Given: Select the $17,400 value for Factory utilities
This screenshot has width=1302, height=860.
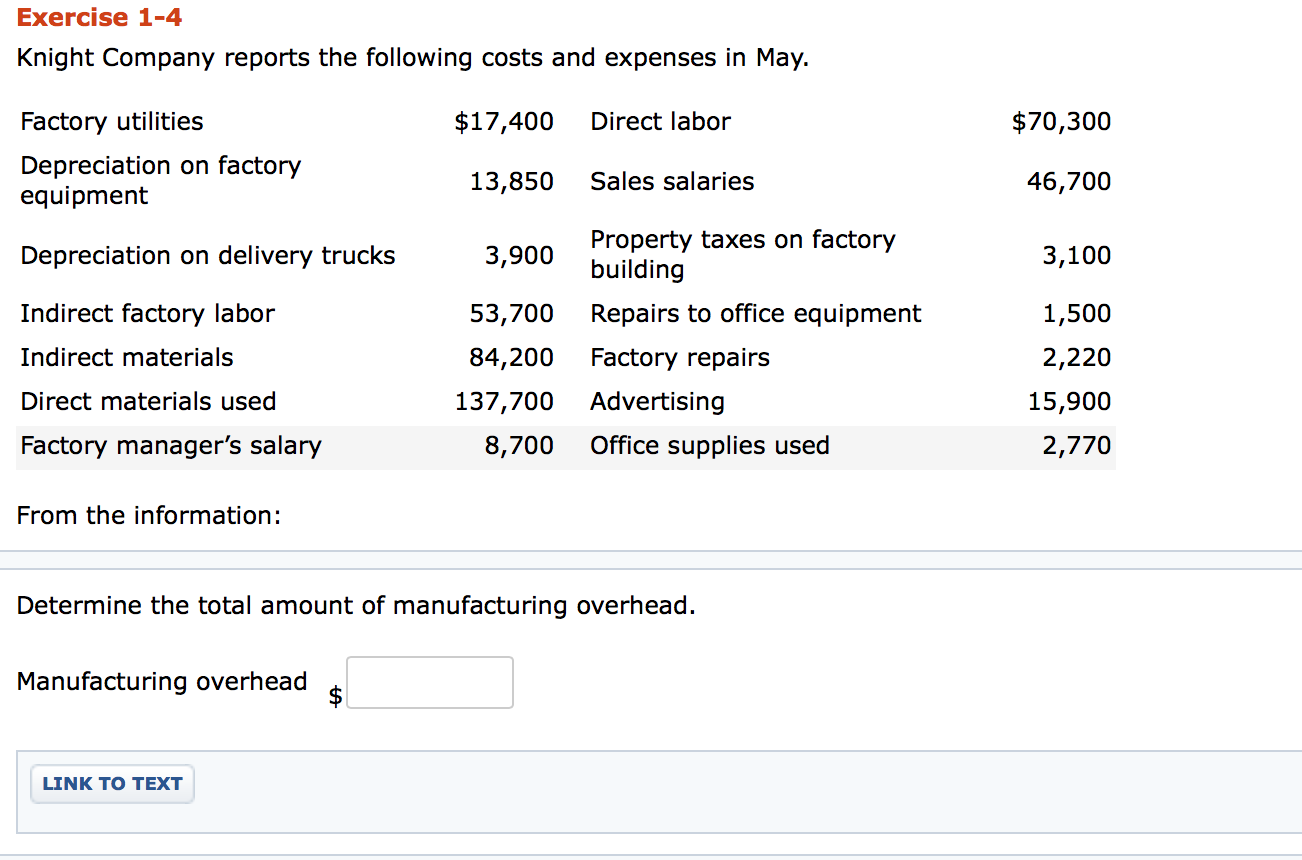Looking at the screenshot, I should click(x=504, y=121).
